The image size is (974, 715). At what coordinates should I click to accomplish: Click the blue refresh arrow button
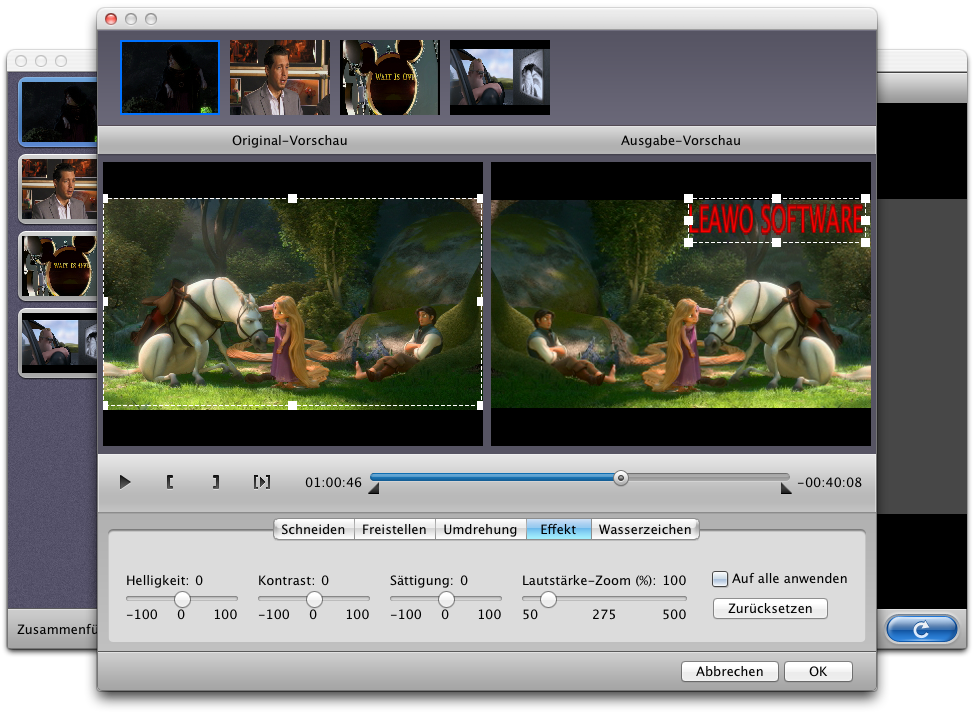click(921, 630)
